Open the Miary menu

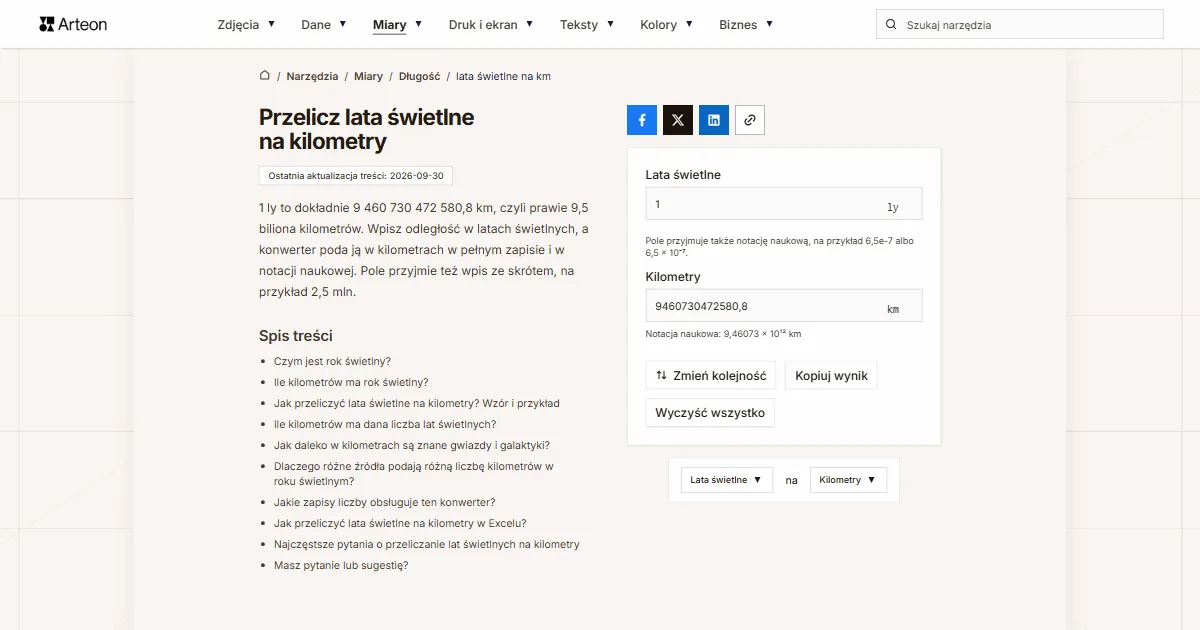tap(397, 25)
